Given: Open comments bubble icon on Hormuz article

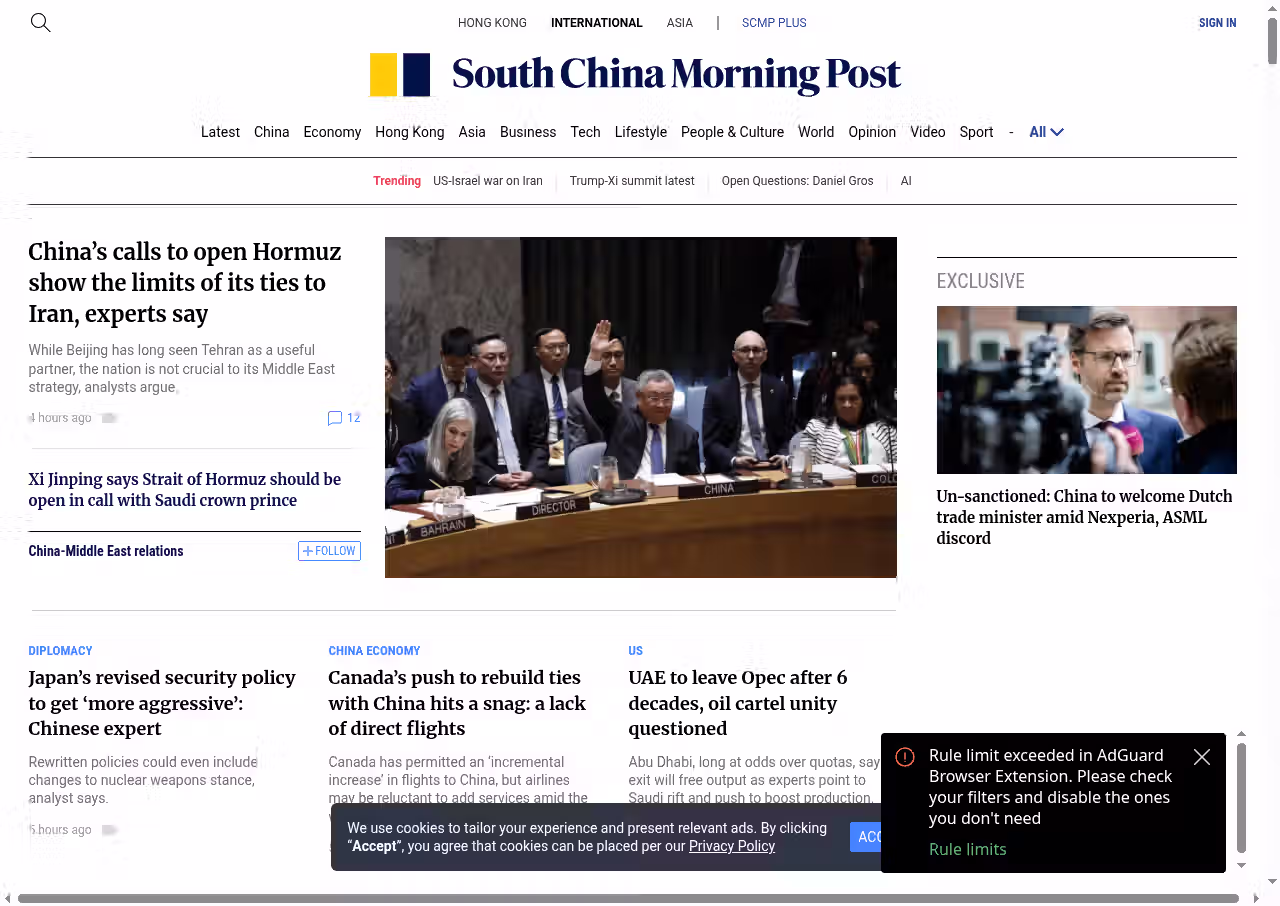Looking at the screenshot, I should point(335,418).
